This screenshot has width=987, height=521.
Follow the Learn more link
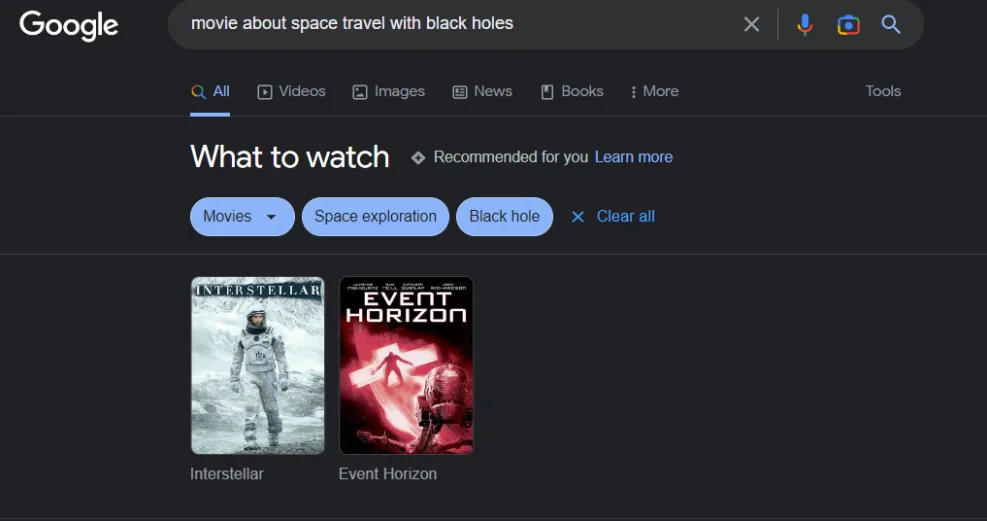pos(633,157)
